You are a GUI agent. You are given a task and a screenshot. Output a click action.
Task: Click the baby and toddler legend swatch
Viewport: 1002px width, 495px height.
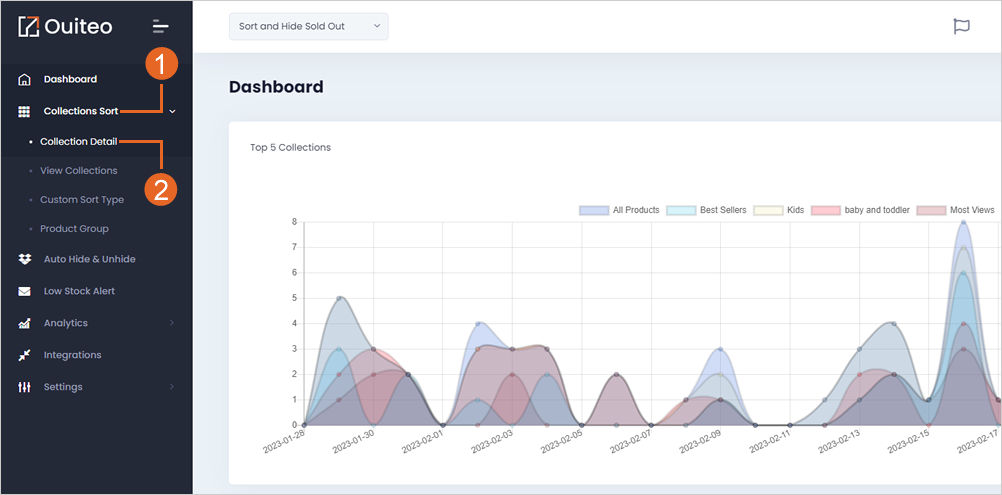pyautogui.click(x=826, y=210)
